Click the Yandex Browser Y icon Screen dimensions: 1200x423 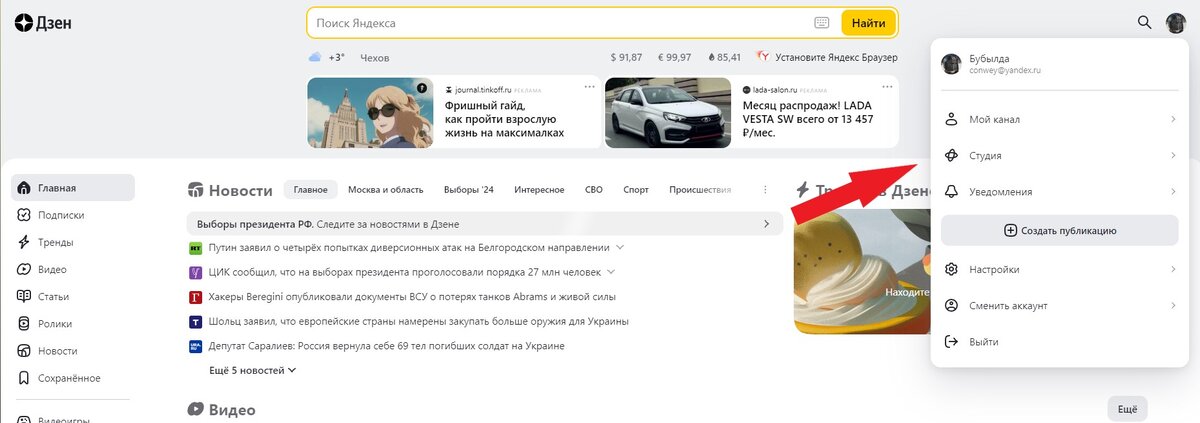pyautogui.click(x=763, y=58)
